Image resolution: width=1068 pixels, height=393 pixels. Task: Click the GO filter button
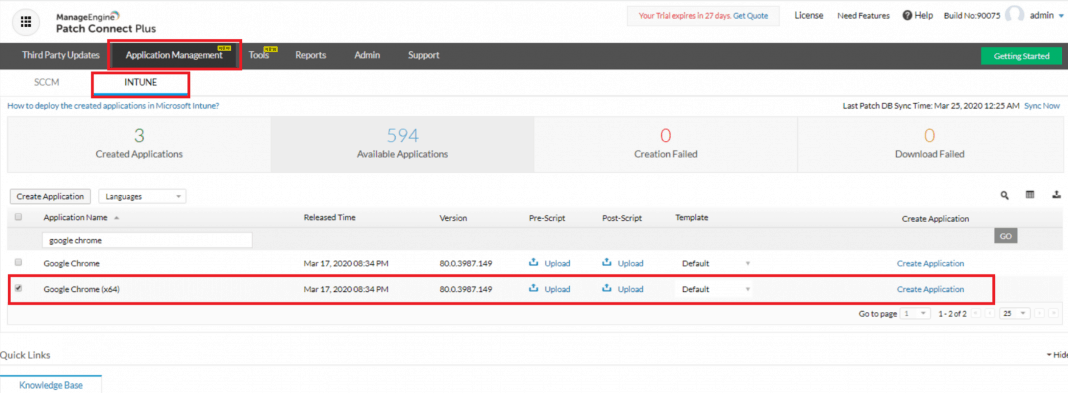[1005, 236]
